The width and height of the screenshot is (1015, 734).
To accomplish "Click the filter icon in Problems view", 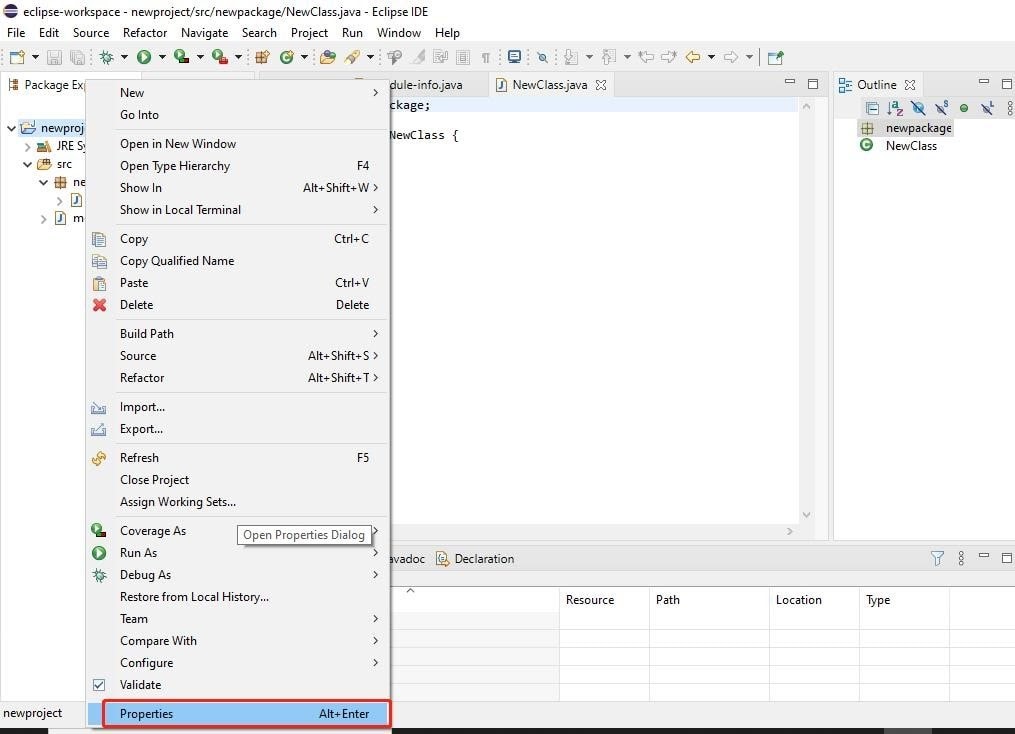I will coord(937,558).
